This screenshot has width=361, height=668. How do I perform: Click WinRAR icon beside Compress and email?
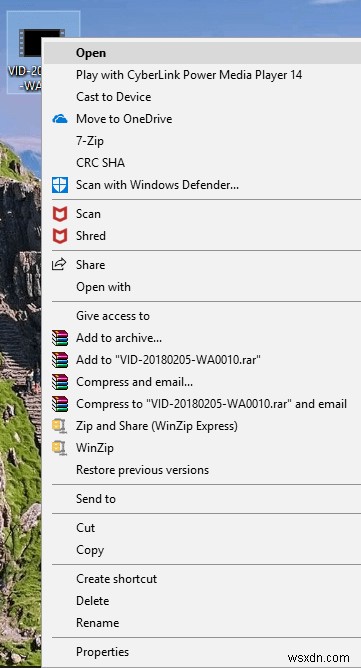click(x=60, y=382)
